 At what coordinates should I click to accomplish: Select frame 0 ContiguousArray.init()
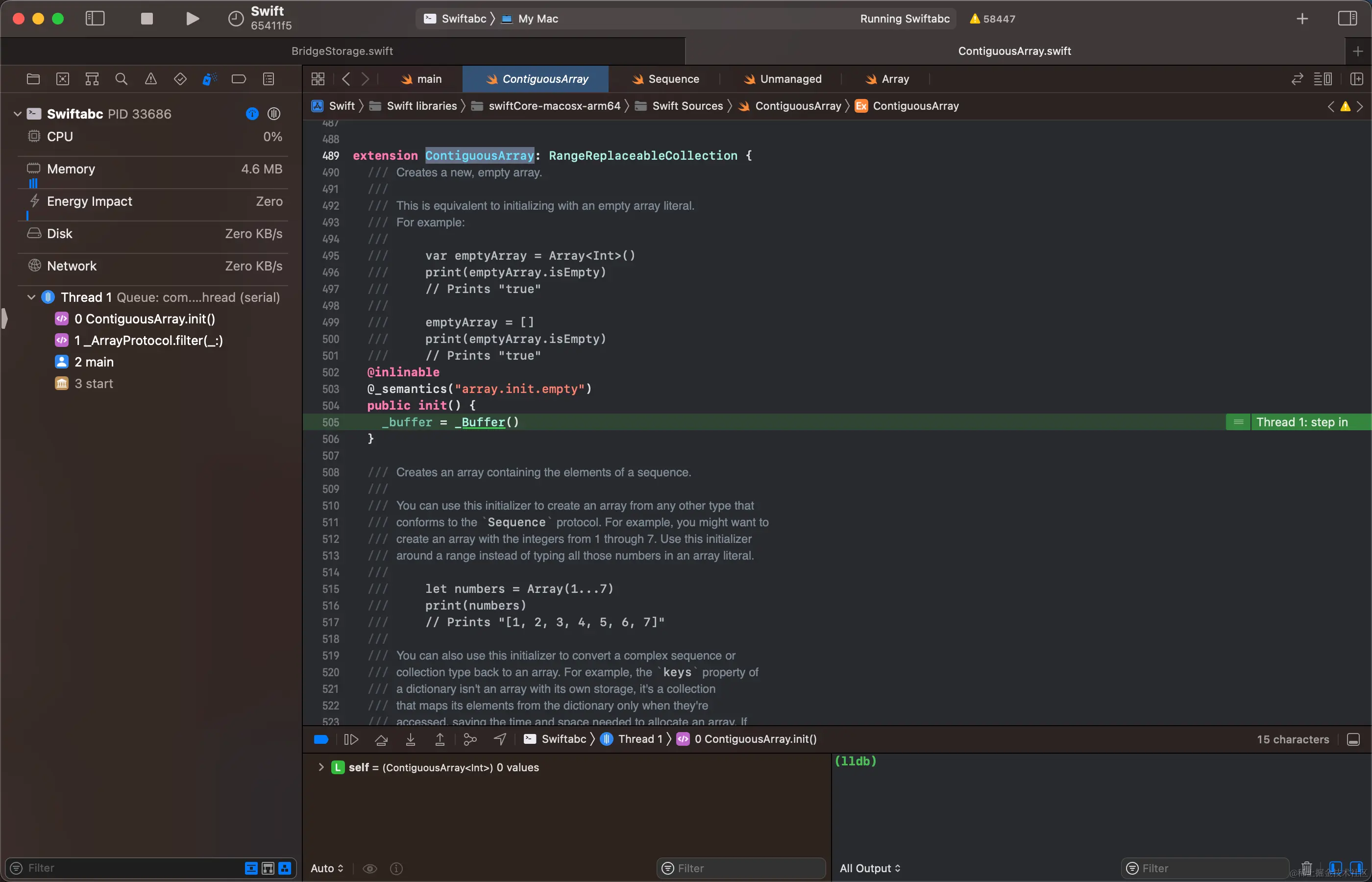click(x=144, y=319)
